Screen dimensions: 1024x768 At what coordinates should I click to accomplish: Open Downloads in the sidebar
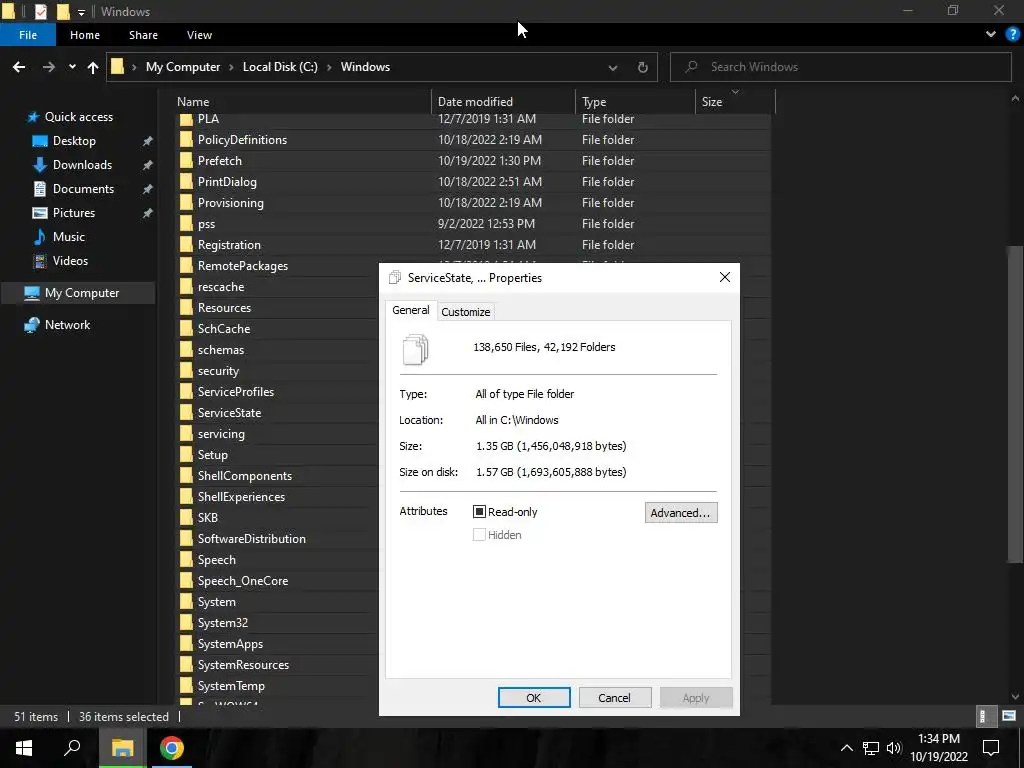point(82,165)
